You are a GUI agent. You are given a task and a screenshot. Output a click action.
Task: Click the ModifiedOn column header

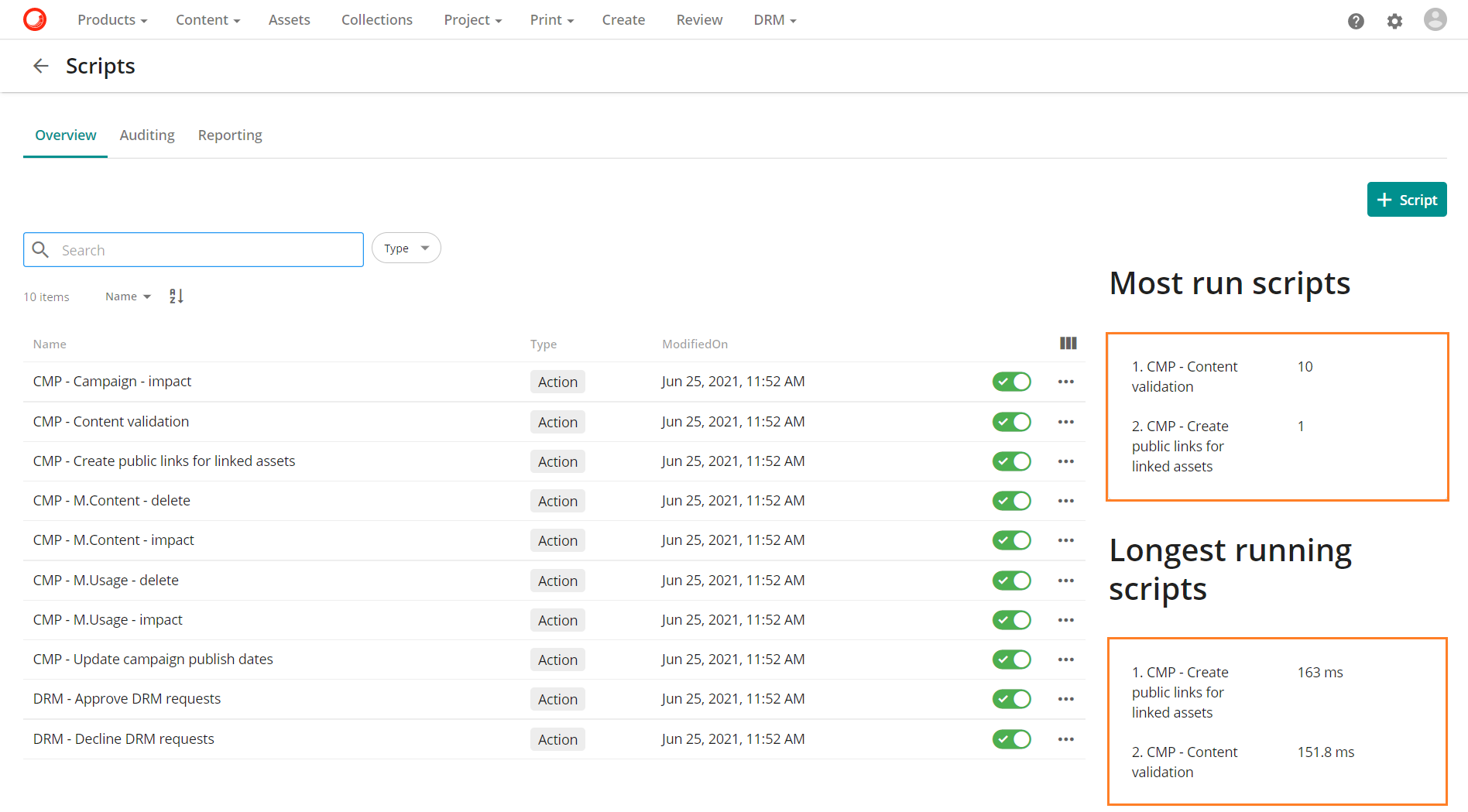pyautogui.click(x=695, y=344)
